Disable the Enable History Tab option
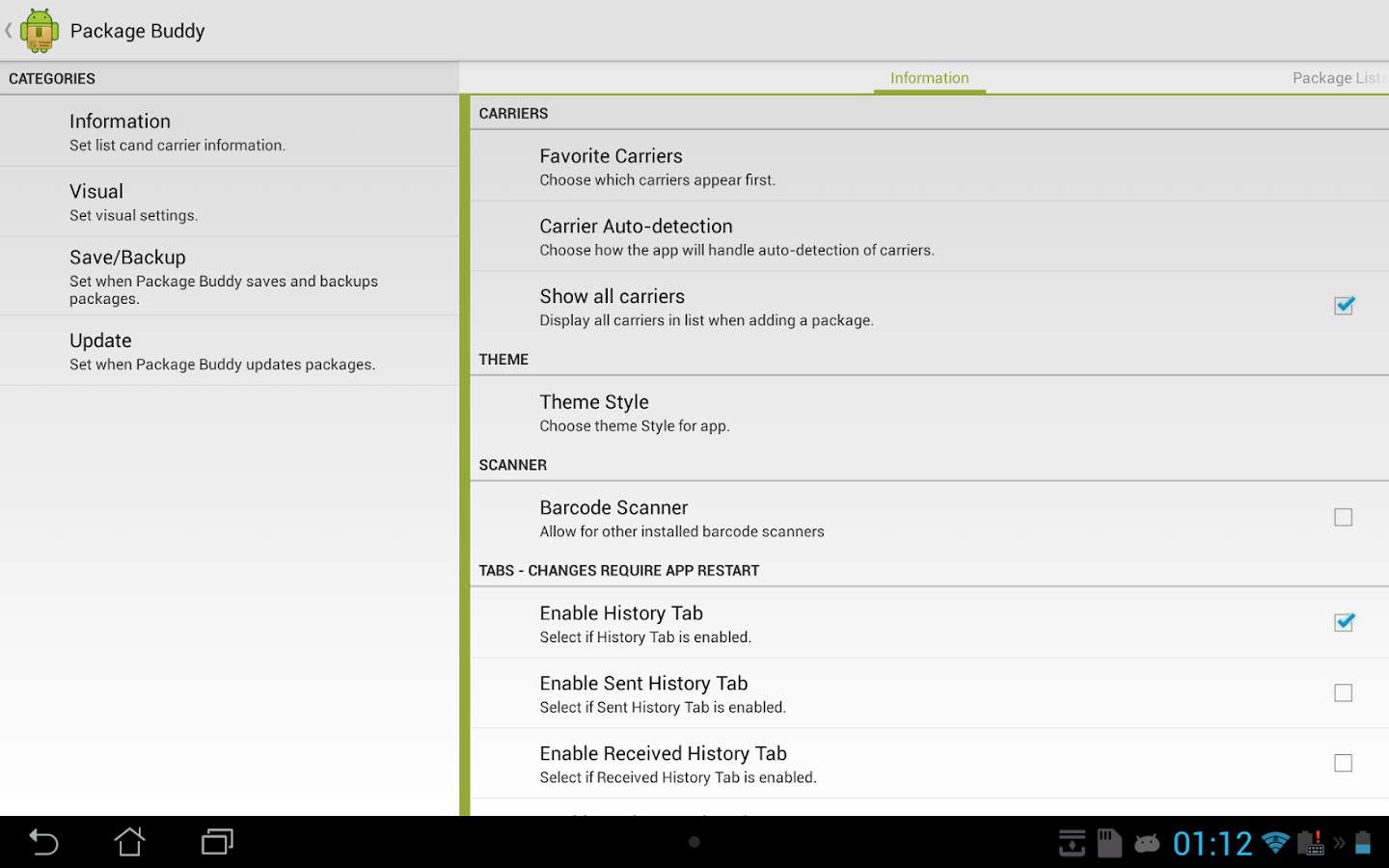Viewport: 1389px width, 868px height. [1344, 622]
